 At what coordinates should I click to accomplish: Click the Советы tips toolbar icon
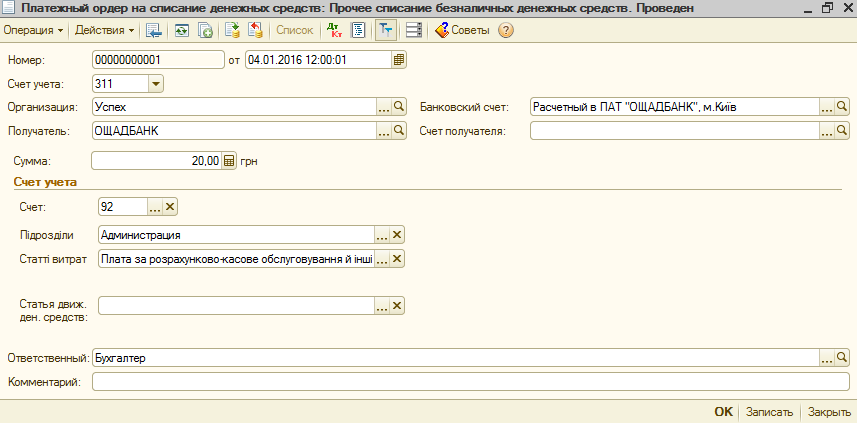[x=462, y=30]
